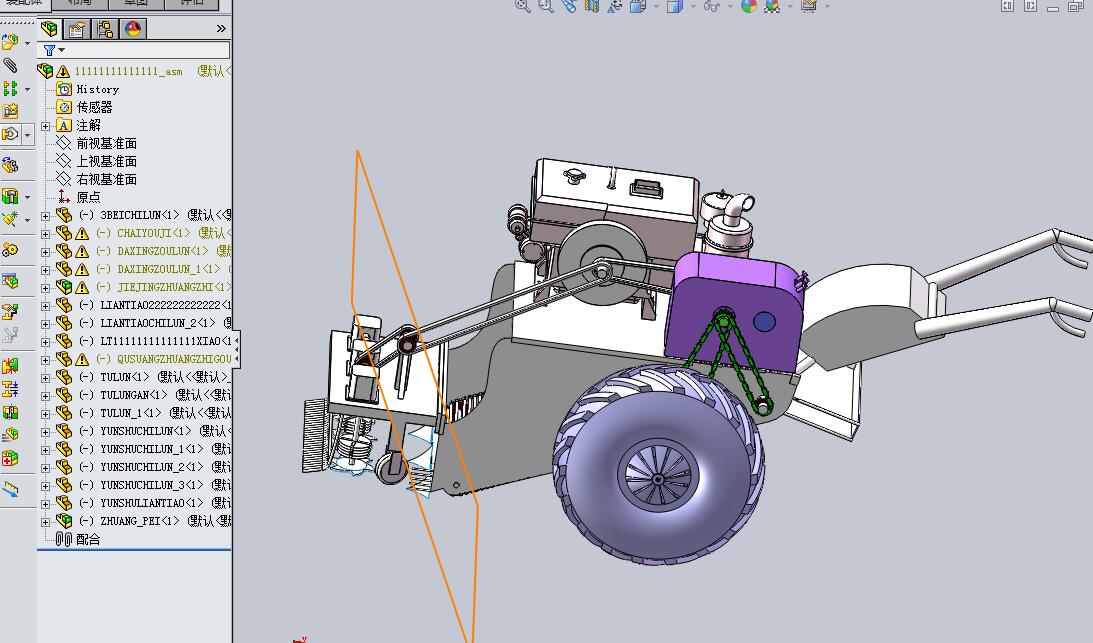Image resolution: width=1093 pixels, height=643 pixels.
Task: Toggle the Instant3D ruler tool
Action: coord(10,489)
